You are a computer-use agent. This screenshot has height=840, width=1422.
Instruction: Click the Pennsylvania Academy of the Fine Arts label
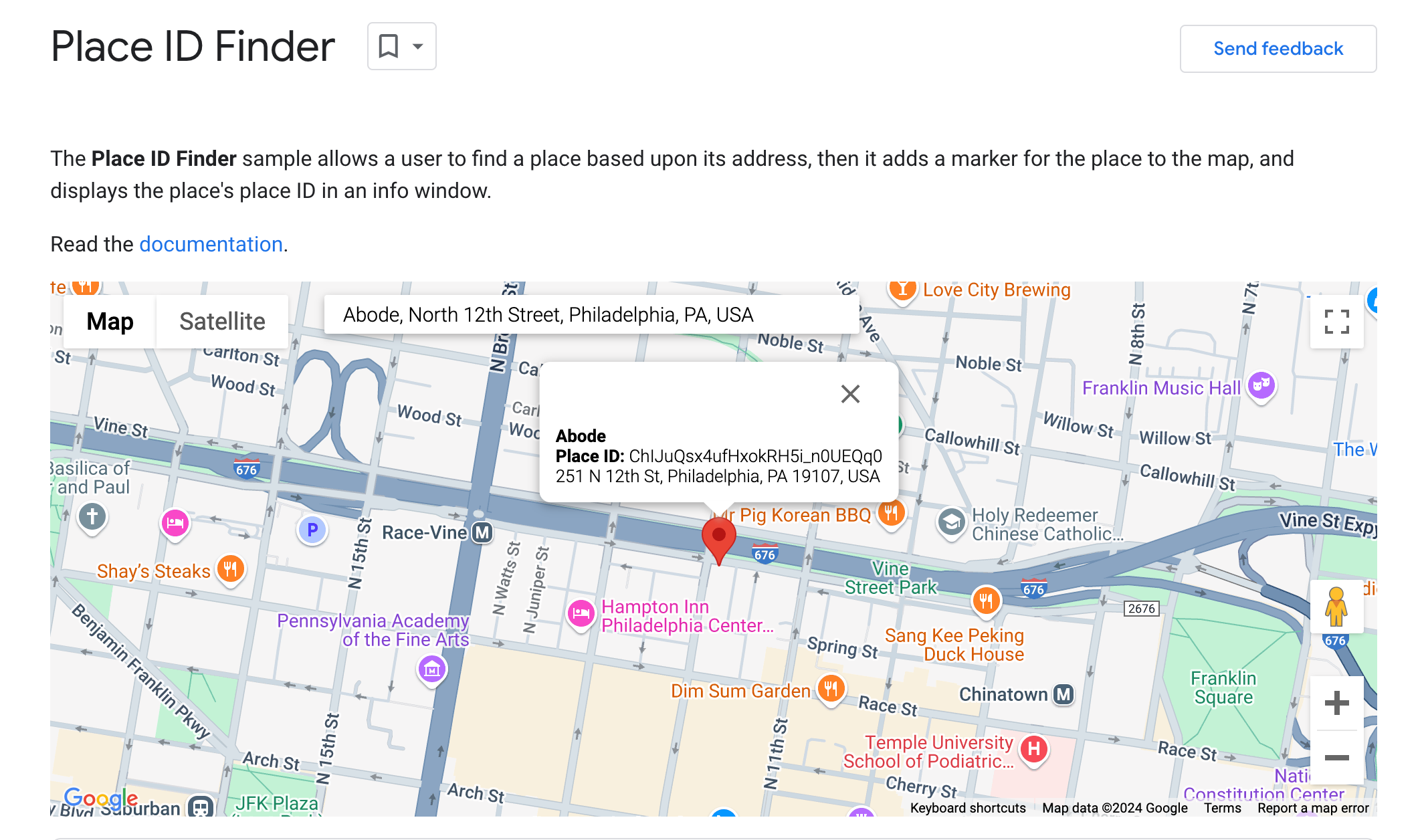pyautogui.click(x=373, y=630)
